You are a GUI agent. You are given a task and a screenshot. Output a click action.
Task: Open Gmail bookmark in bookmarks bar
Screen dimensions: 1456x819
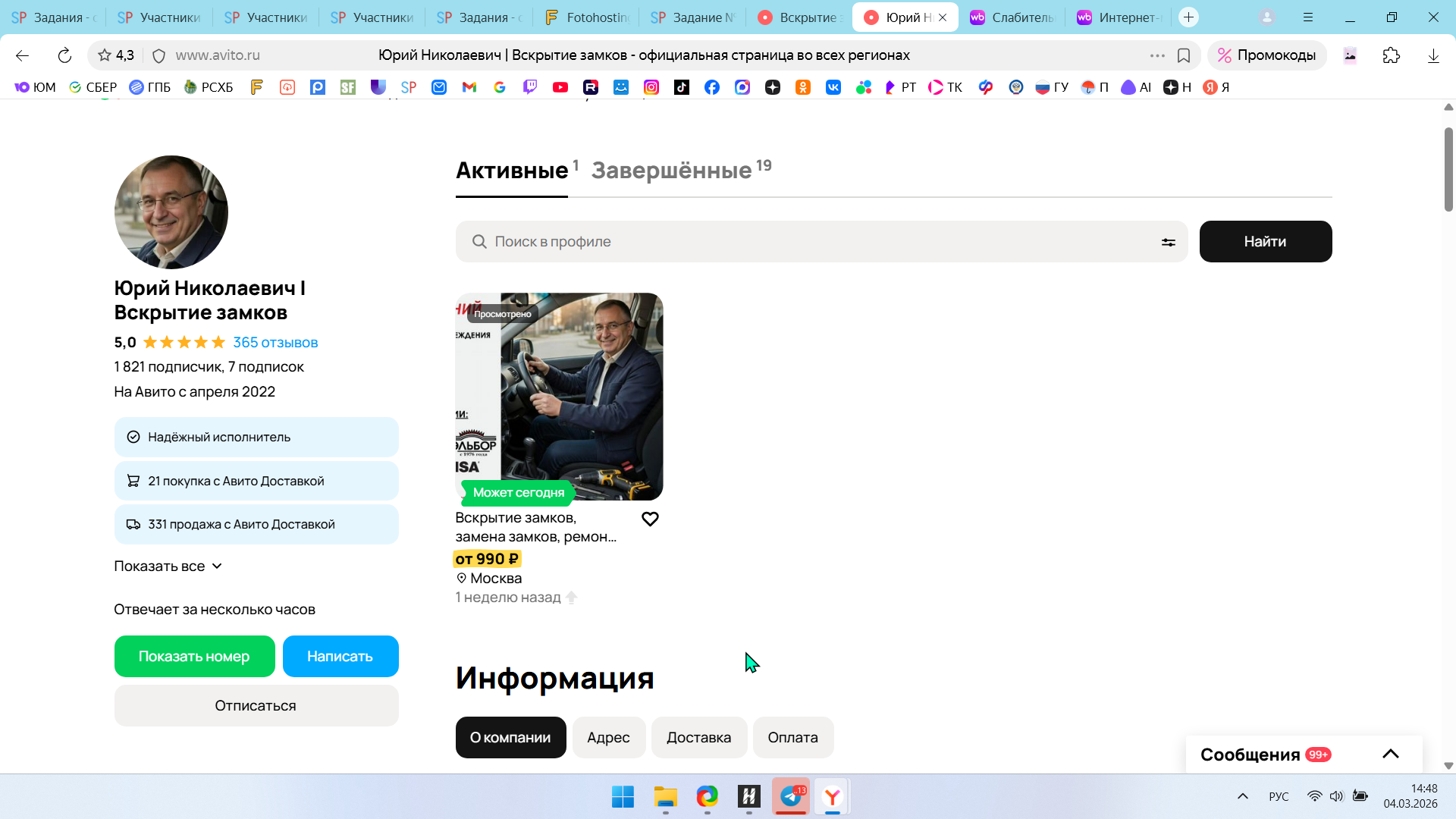click(469, 87)
